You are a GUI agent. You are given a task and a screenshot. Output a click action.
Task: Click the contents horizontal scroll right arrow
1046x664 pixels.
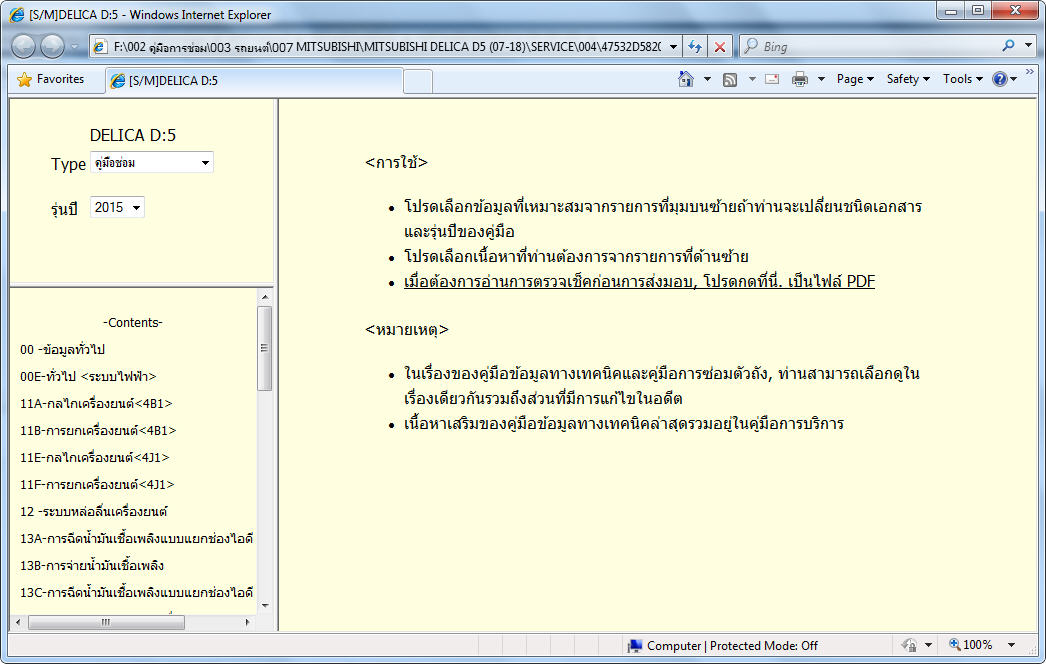(x=247, y=622)
